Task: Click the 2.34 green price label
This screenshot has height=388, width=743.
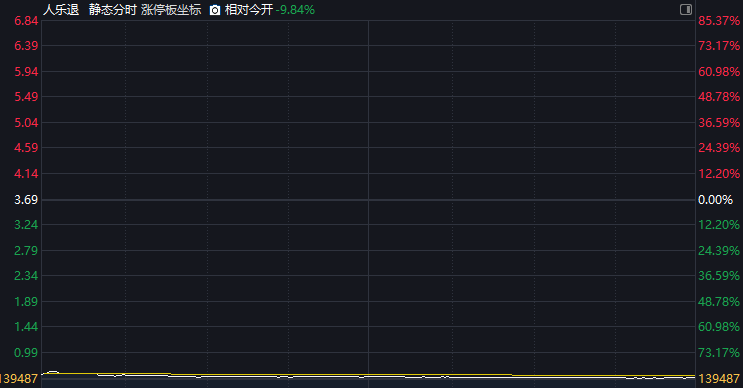Action: [26, 276]
